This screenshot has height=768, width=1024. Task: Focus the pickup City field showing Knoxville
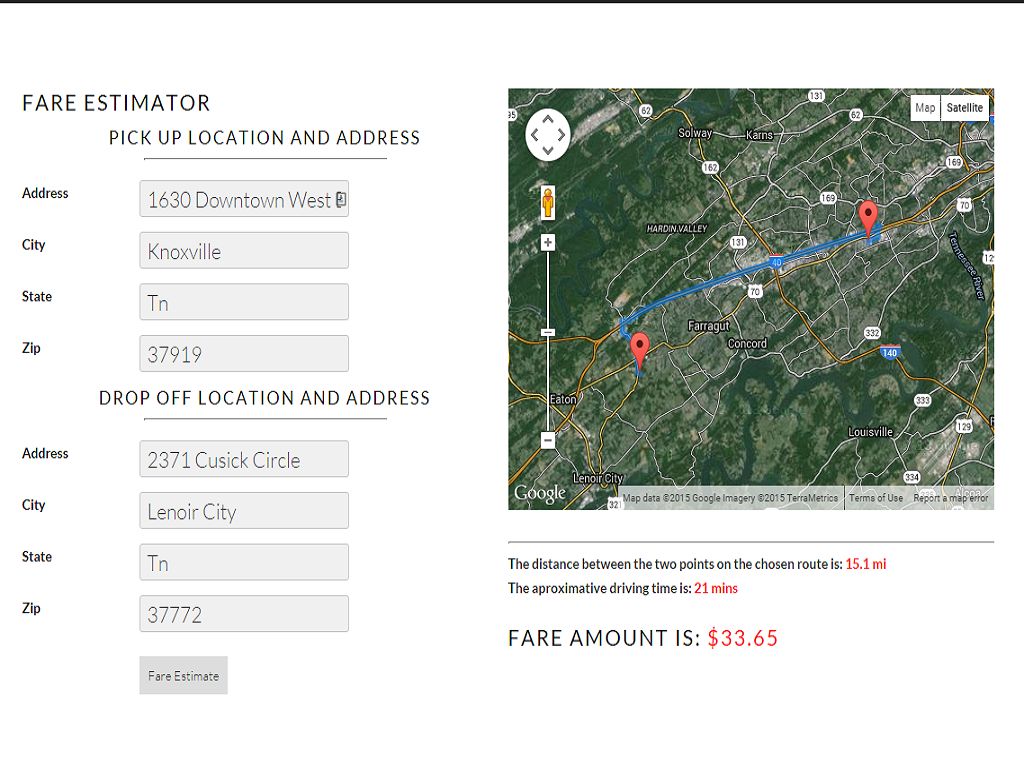click(244, 250)
